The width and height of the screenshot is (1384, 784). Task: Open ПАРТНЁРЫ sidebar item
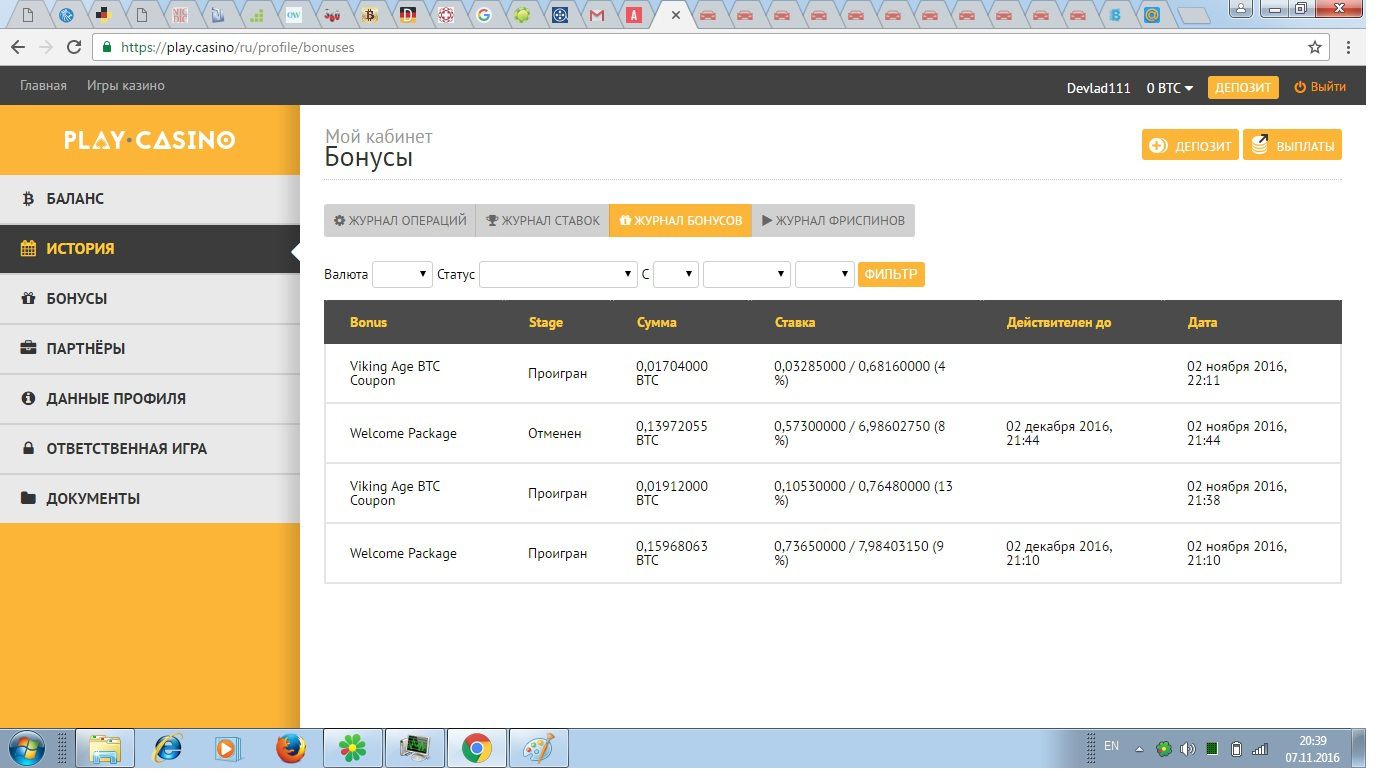(x=150, y=349)
